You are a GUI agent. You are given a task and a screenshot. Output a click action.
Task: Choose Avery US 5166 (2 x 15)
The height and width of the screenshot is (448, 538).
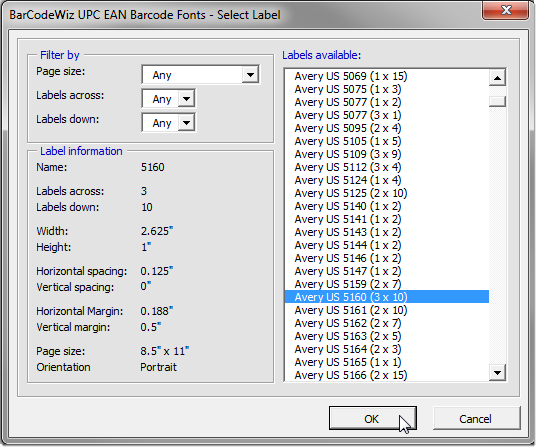coord(351,375)
